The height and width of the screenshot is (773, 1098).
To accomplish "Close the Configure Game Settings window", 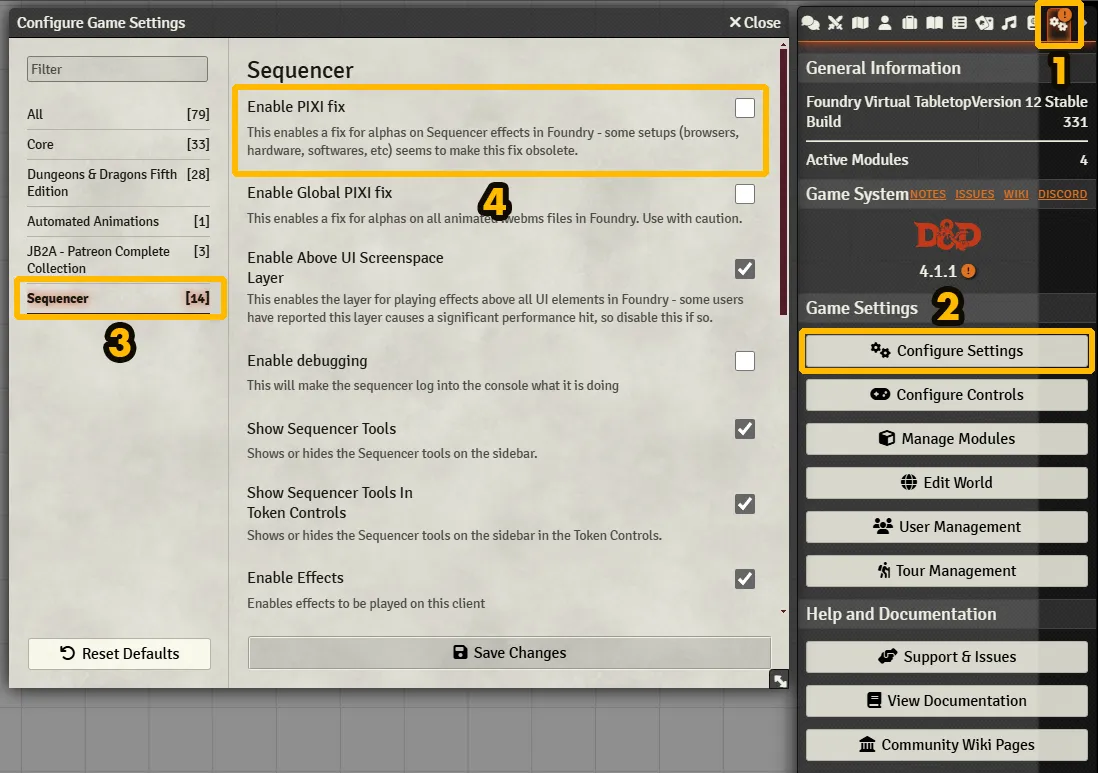I will 755,23.
